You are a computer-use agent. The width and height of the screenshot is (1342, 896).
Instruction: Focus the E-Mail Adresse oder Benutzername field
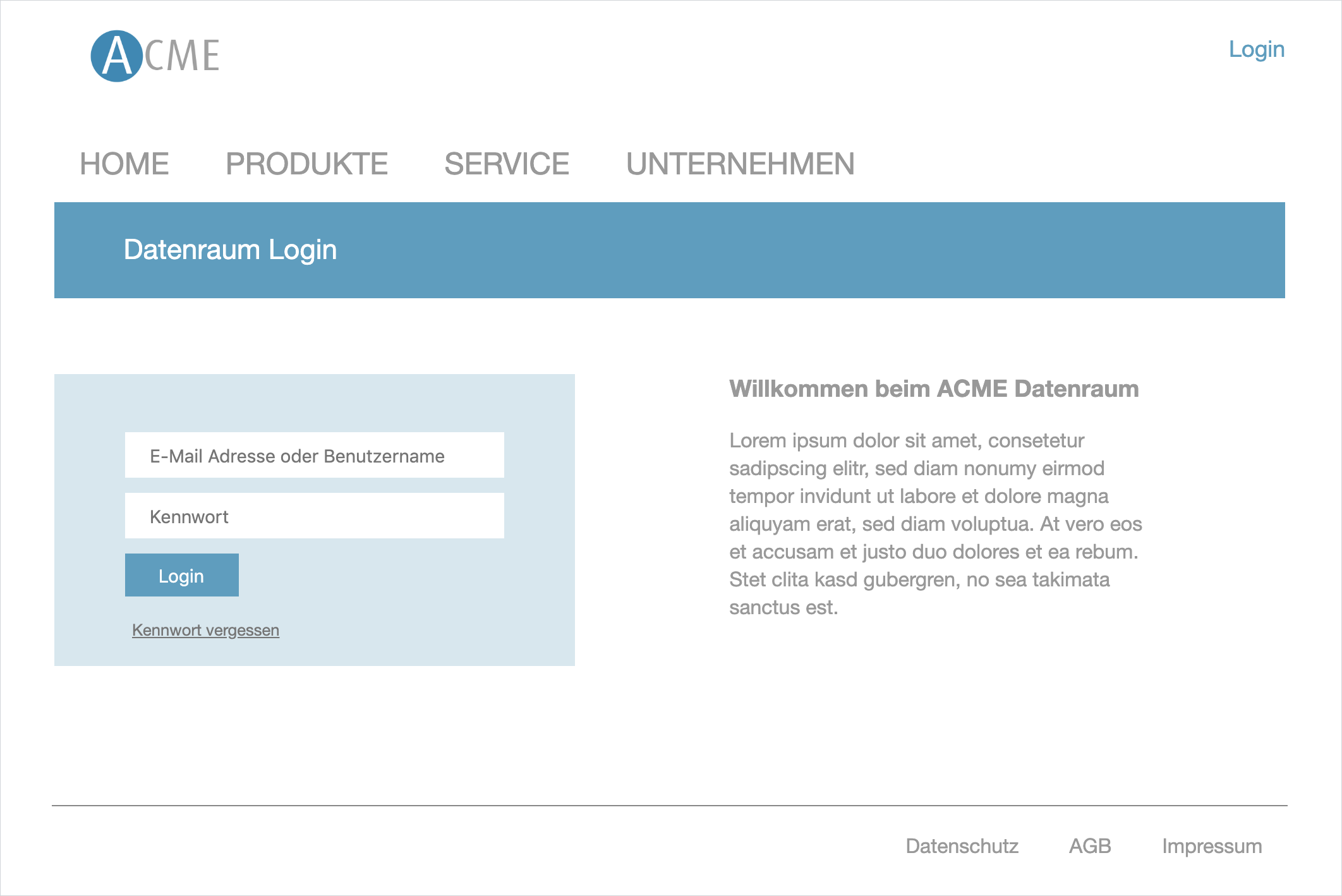(x=314, y=456)
